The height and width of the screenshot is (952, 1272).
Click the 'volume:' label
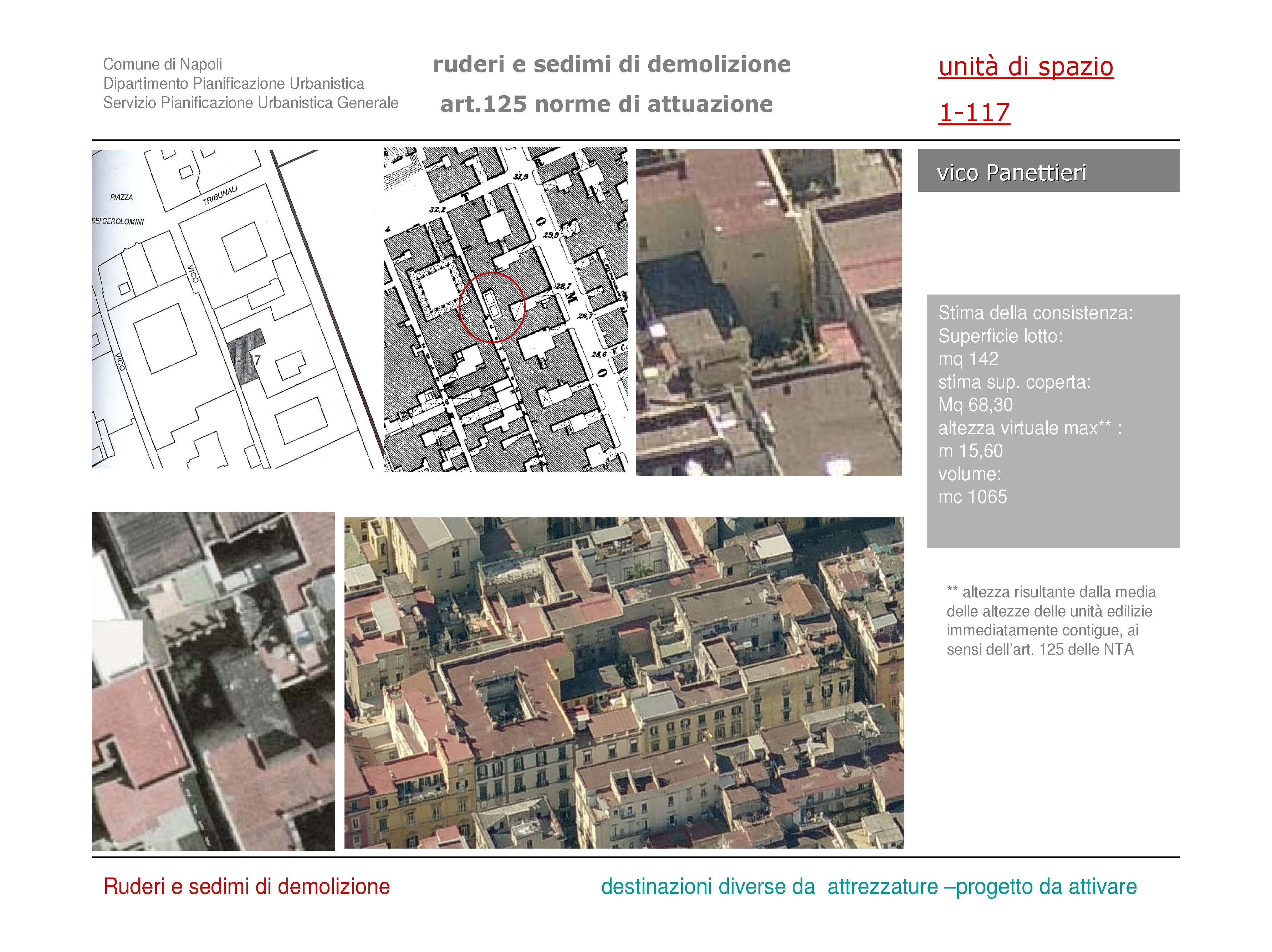pyautogui.click(x=970, y=474)
